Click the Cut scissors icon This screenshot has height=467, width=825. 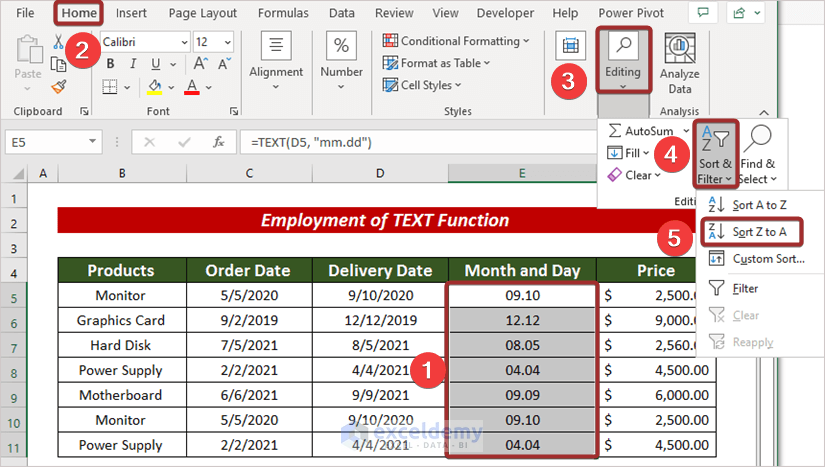click(58, 42)
